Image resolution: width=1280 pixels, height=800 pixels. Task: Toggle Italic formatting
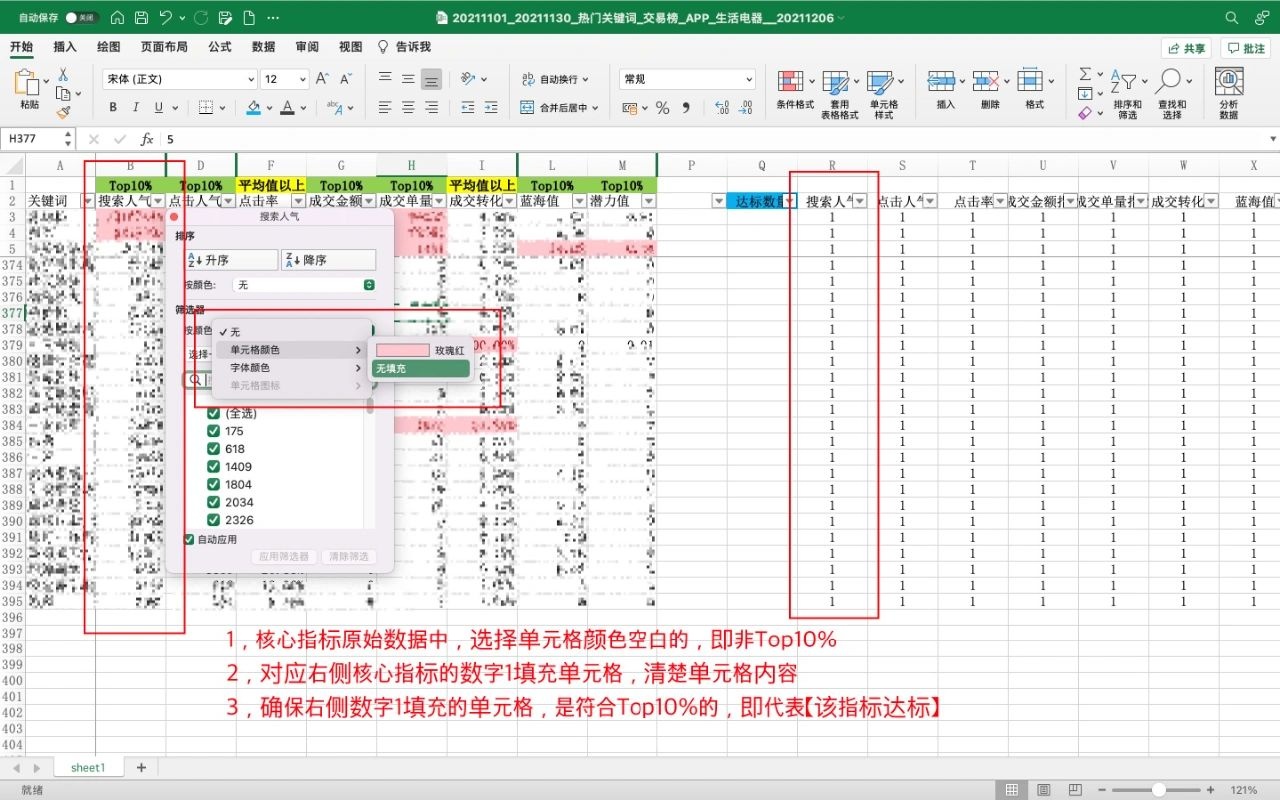coord(136,107)
